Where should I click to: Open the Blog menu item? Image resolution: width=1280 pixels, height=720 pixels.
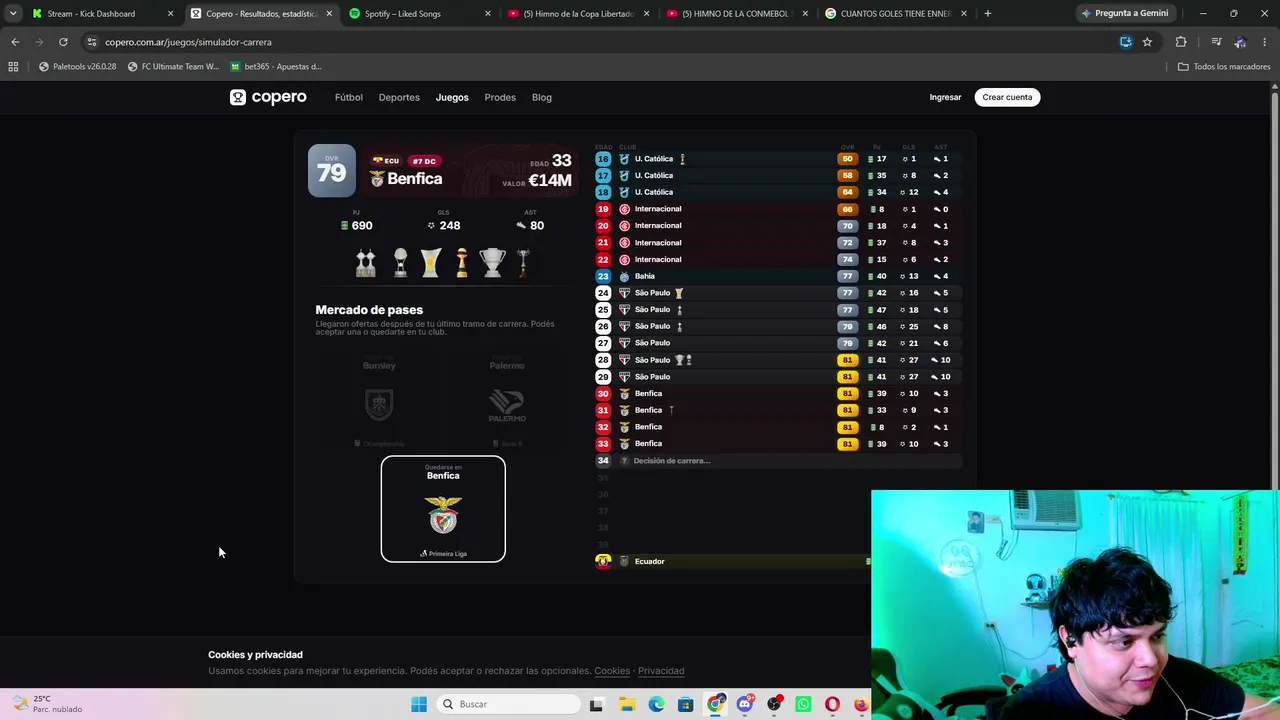point(542,97)
